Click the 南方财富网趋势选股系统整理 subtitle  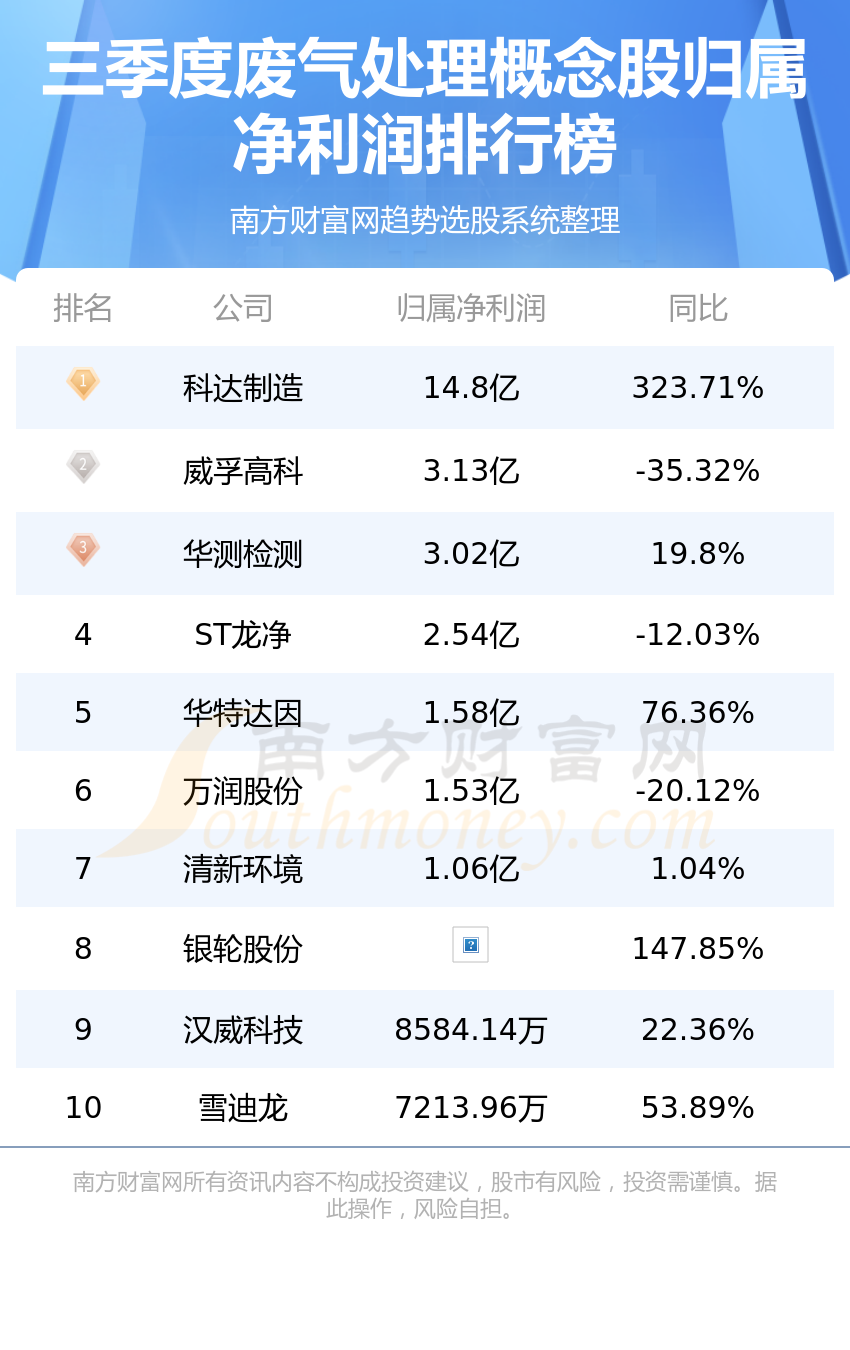(425, 220)
